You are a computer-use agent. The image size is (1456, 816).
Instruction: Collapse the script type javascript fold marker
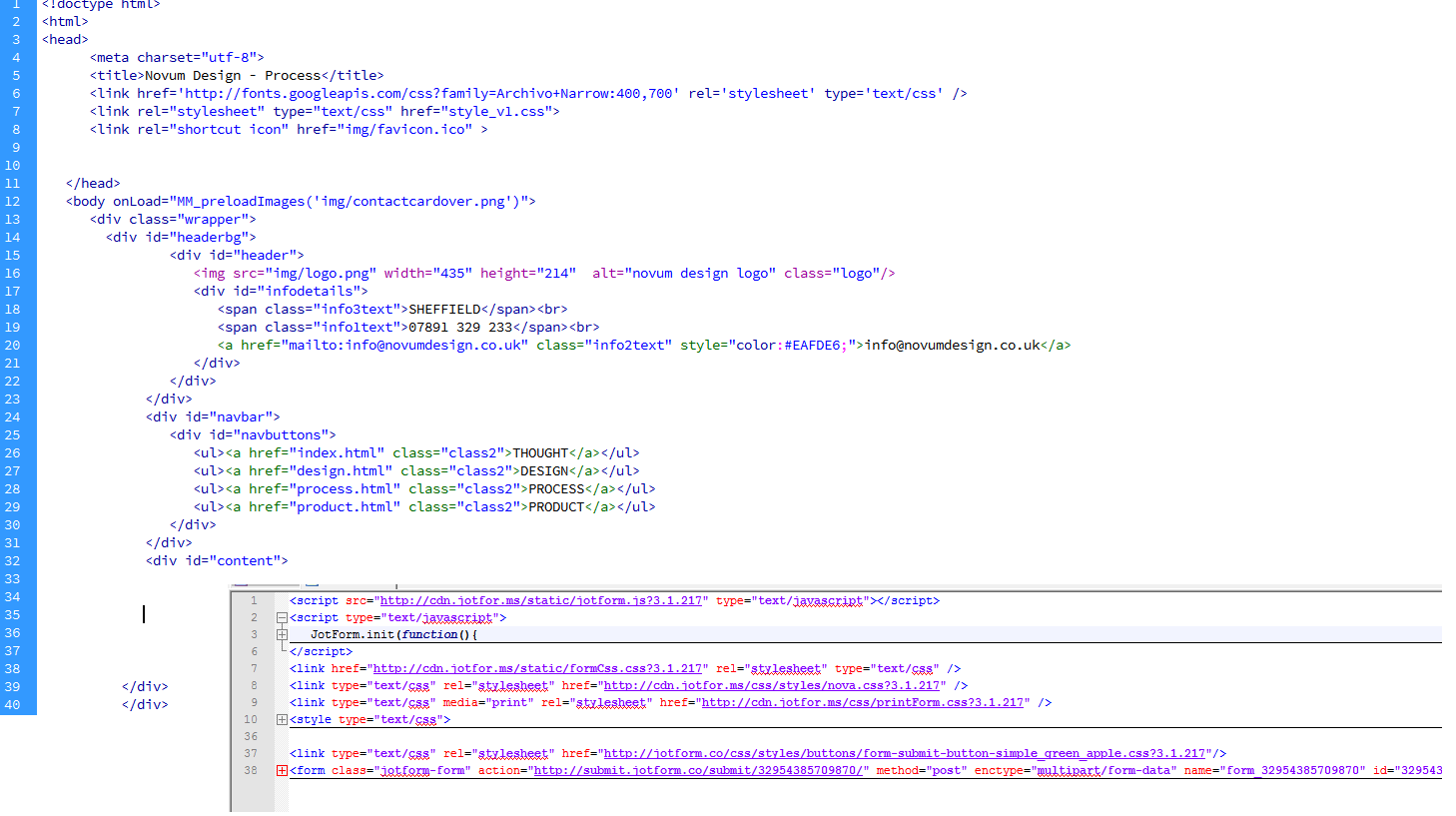(282, 618)
